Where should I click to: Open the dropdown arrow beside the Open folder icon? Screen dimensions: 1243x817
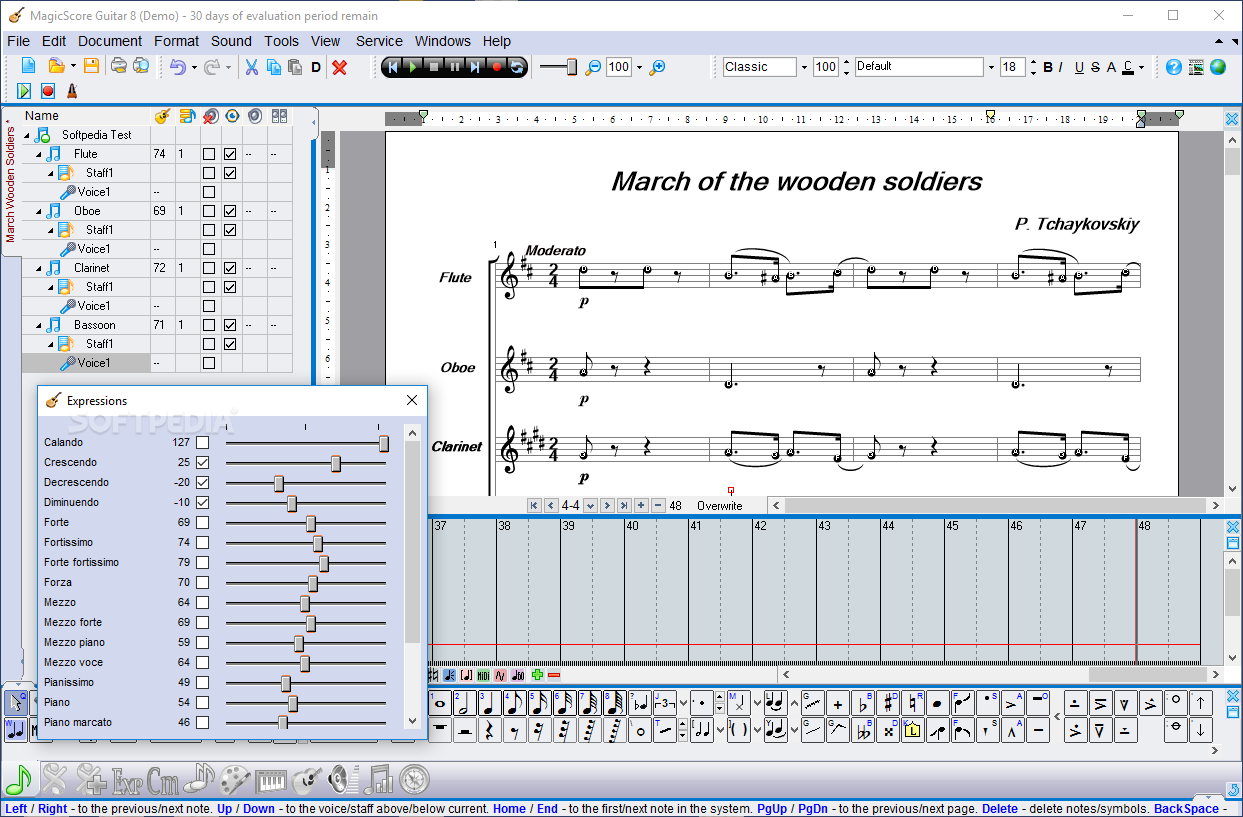click(72, 67)
